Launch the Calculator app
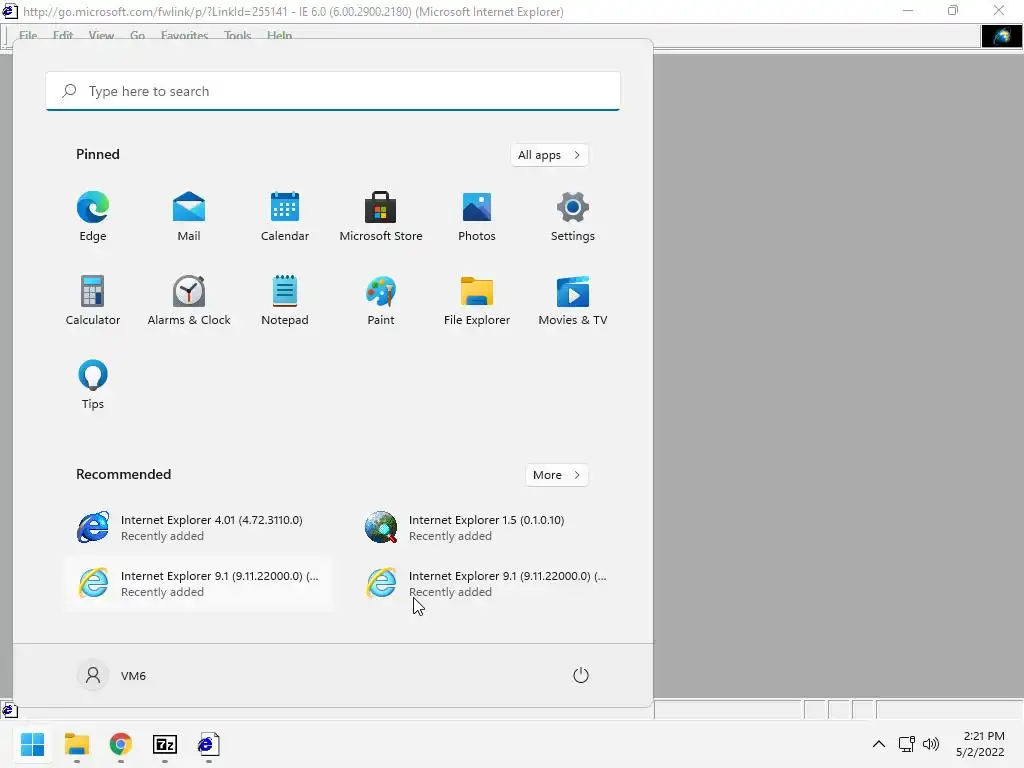 click(93, 300)
